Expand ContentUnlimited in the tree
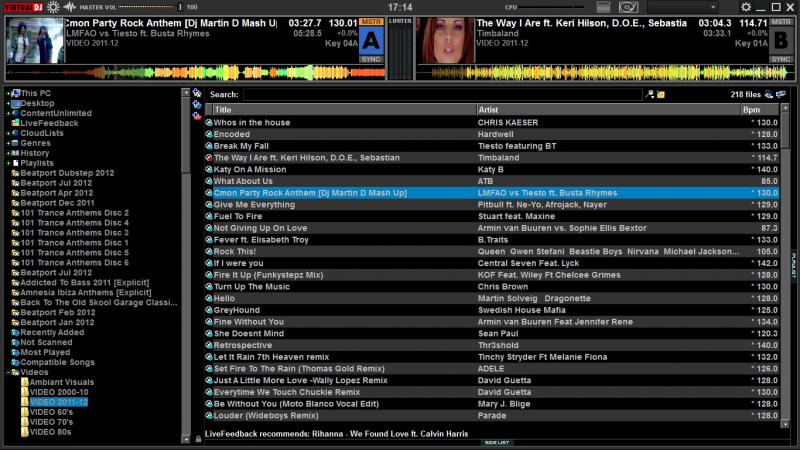 click(8, 113)
